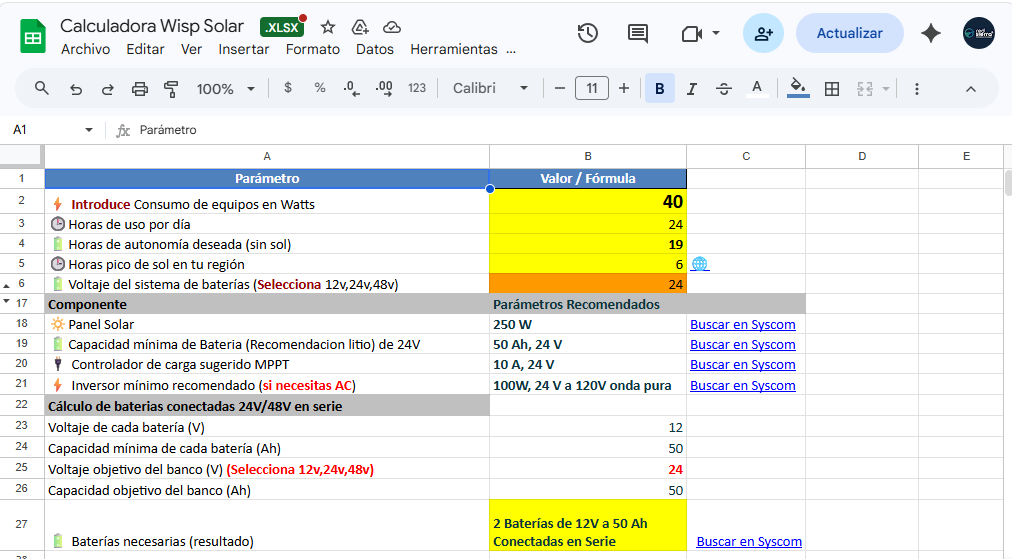Open the Insertar menu
Image resolution: width=1012 pixels, height=559 pixels.
(244, 49)
